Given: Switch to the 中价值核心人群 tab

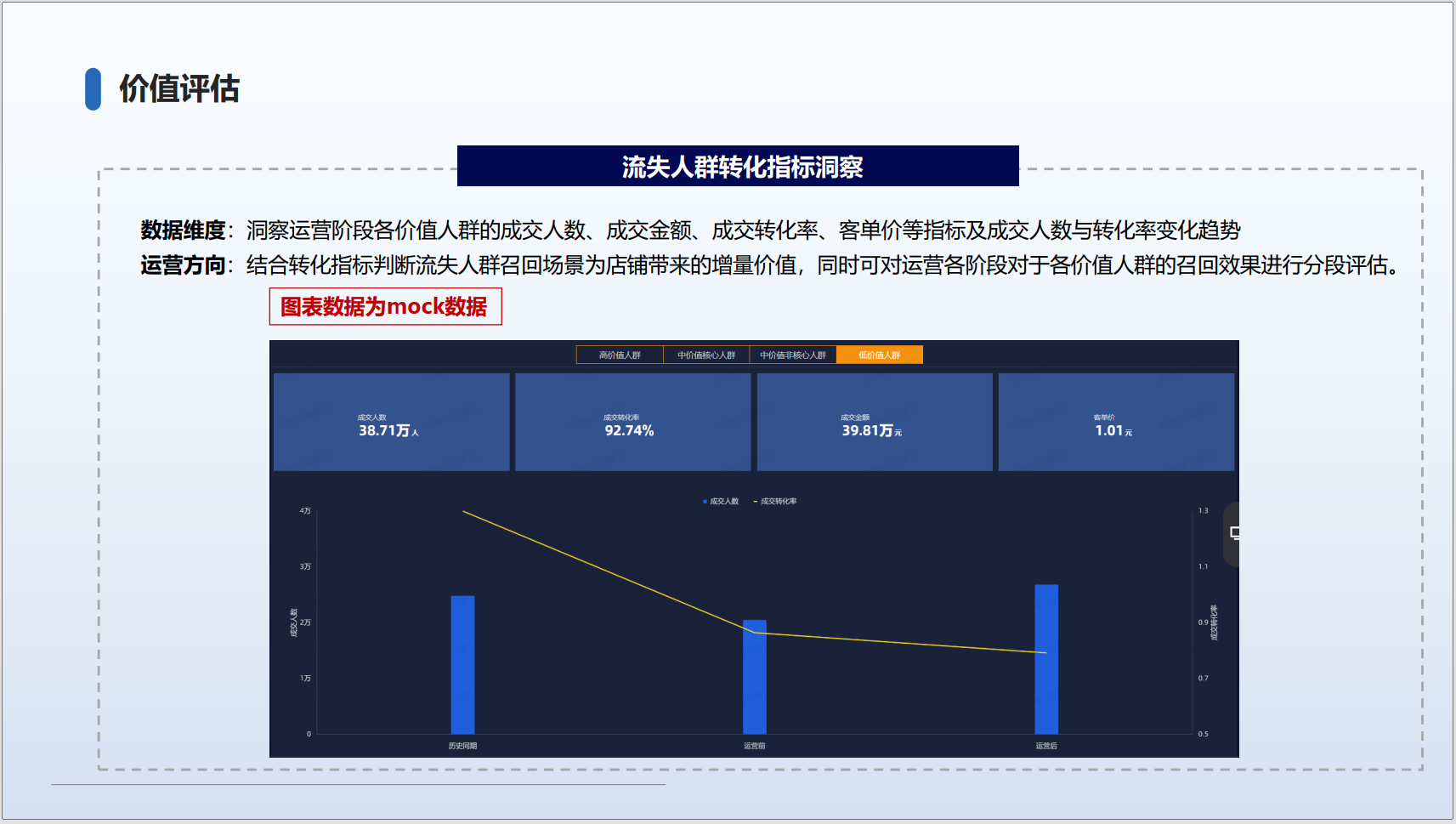Looking at the screenshot, I should (706, 355).
